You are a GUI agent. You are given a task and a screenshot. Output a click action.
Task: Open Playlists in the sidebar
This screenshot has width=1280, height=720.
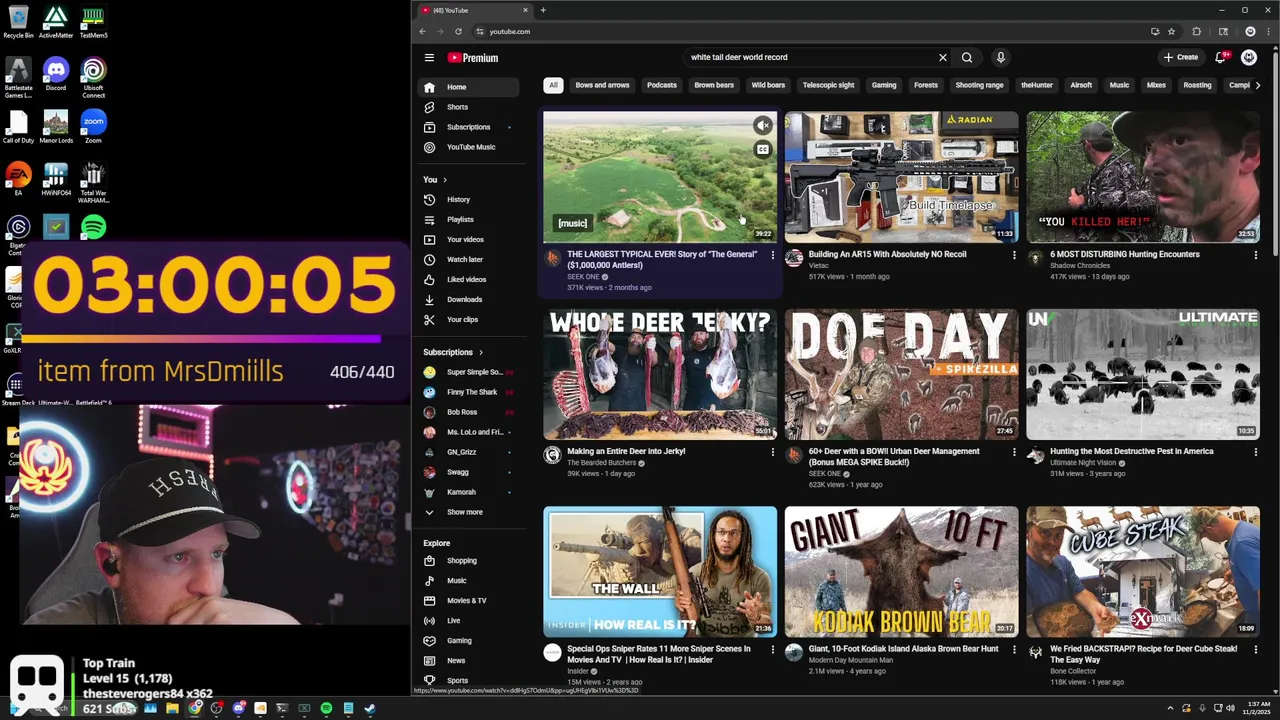tap(470, 220)
